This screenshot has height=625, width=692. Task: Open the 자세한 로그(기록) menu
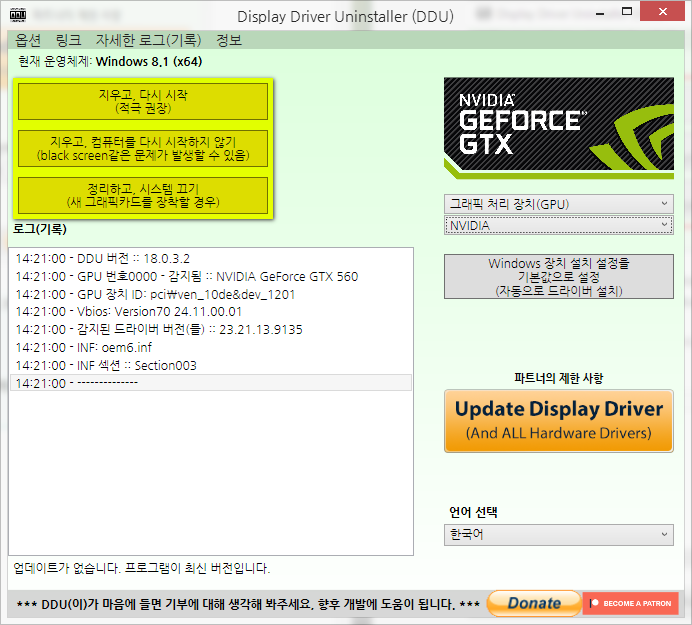pyautogui.click(x=148, y=40)
